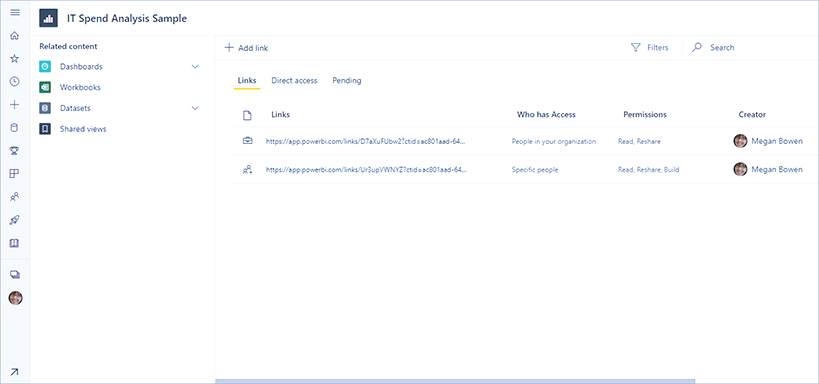Switch to the Direct access tab

[294, 80]
